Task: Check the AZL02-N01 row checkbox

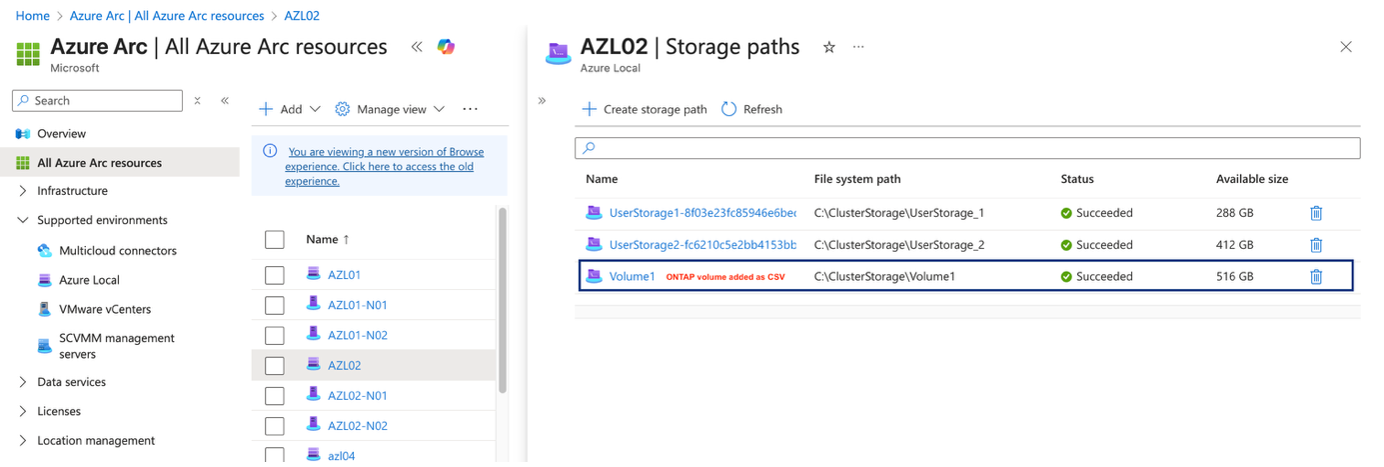Action: [274, 395]
